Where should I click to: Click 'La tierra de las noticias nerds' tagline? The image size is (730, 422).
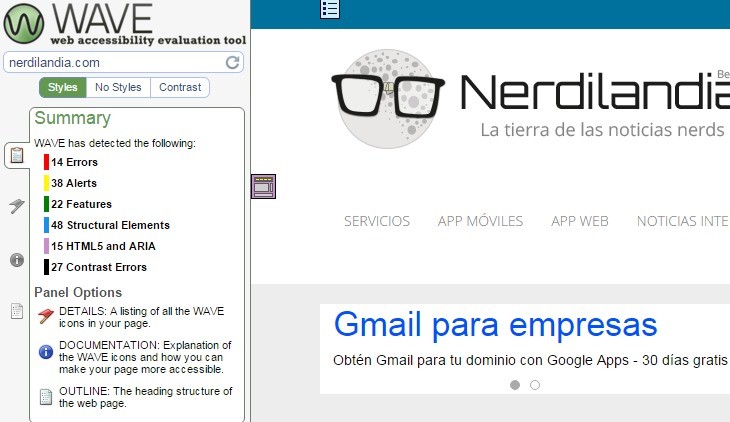pos(602,129)
